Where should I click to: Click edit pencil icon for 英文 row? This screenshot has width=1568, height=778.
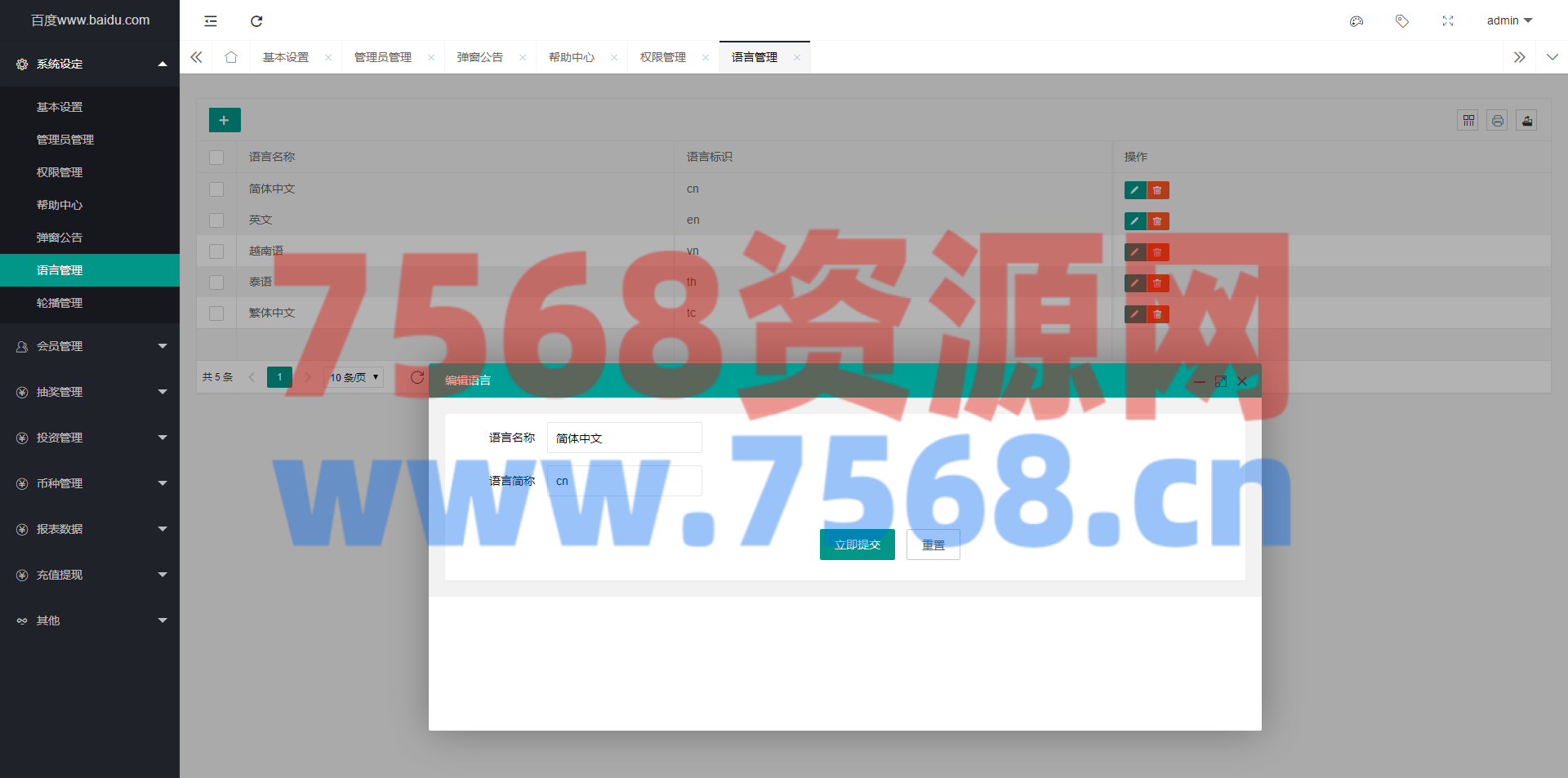coord(1134,221)
